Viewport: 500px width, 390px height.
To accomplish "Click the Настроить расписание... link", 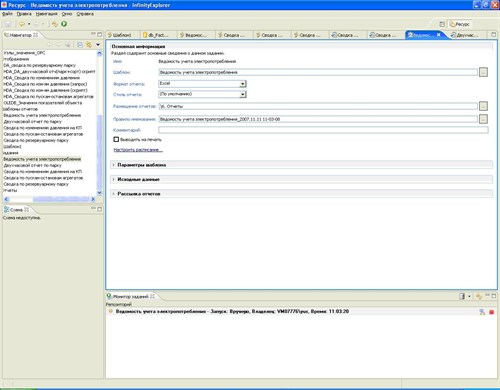I will click(x=138, y=150).
